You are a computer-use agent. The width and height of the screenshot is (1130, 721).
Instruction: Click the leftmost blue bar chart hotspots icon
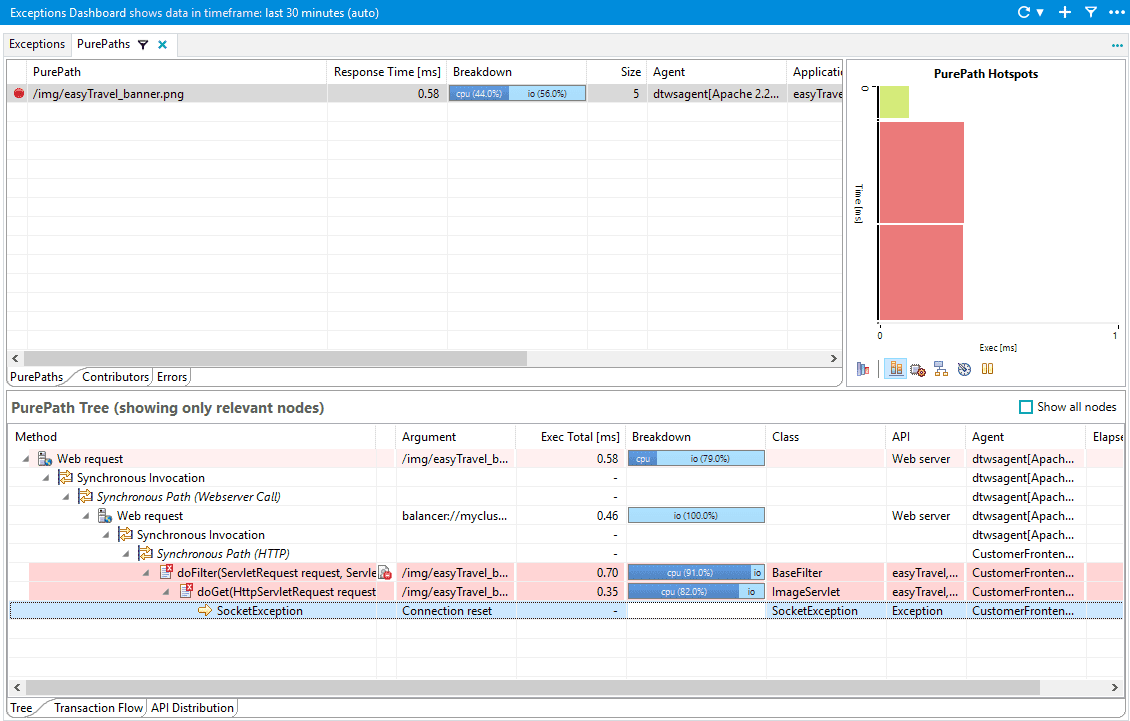click(x=863, y=369)
